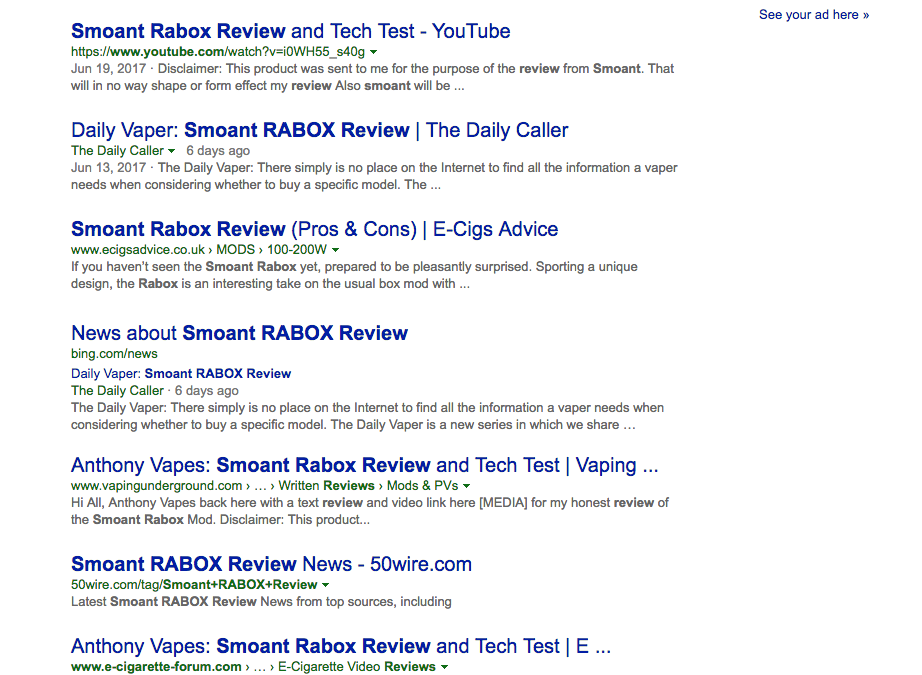Expand the arrow after E-Cigarette Video Reviews breadcrumb
The image size is (922, 675).
(444, 667)
